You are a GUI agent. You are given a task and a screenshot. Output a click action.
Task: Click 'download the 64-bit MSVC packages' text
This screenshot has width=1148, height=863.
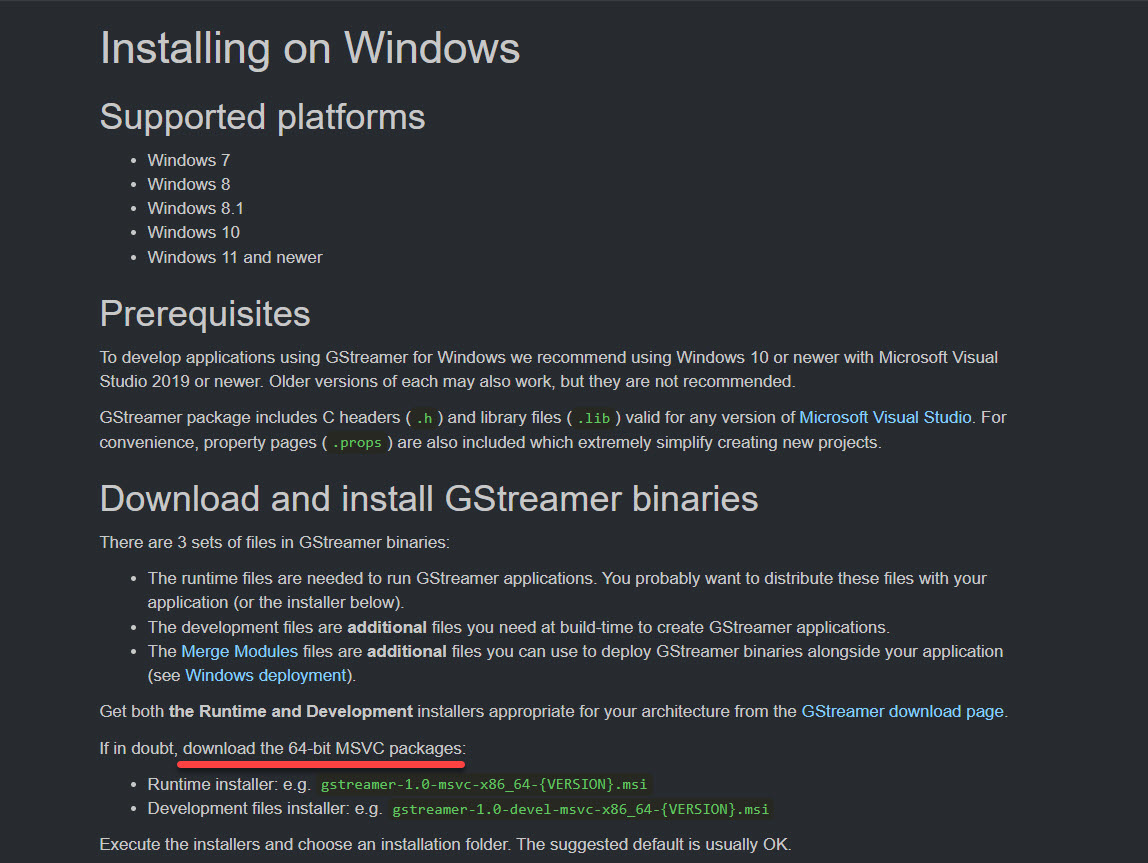[323, 748]
